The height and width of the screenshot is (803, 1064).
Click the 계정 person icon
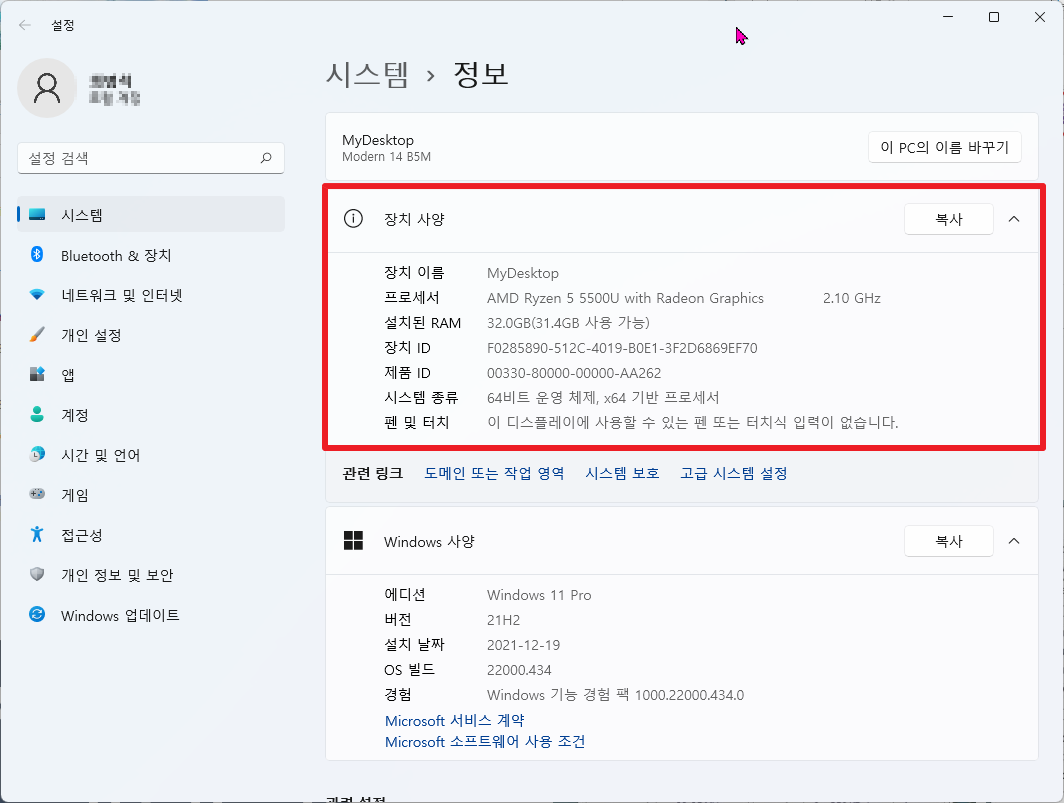click(x=37, y=414)
